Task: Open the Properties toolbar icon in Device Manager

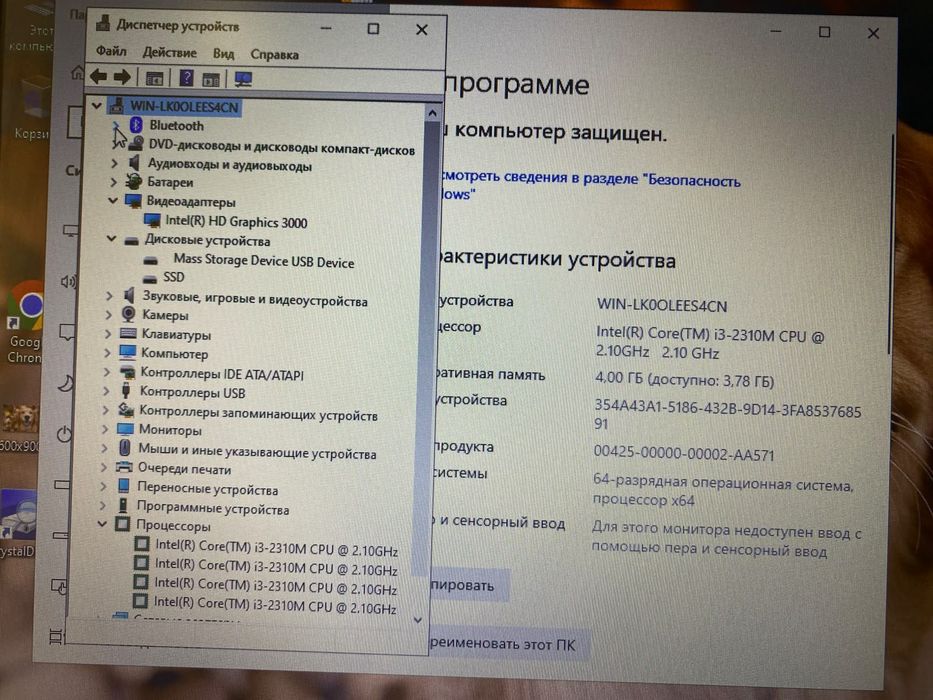Action: [154, 78]
